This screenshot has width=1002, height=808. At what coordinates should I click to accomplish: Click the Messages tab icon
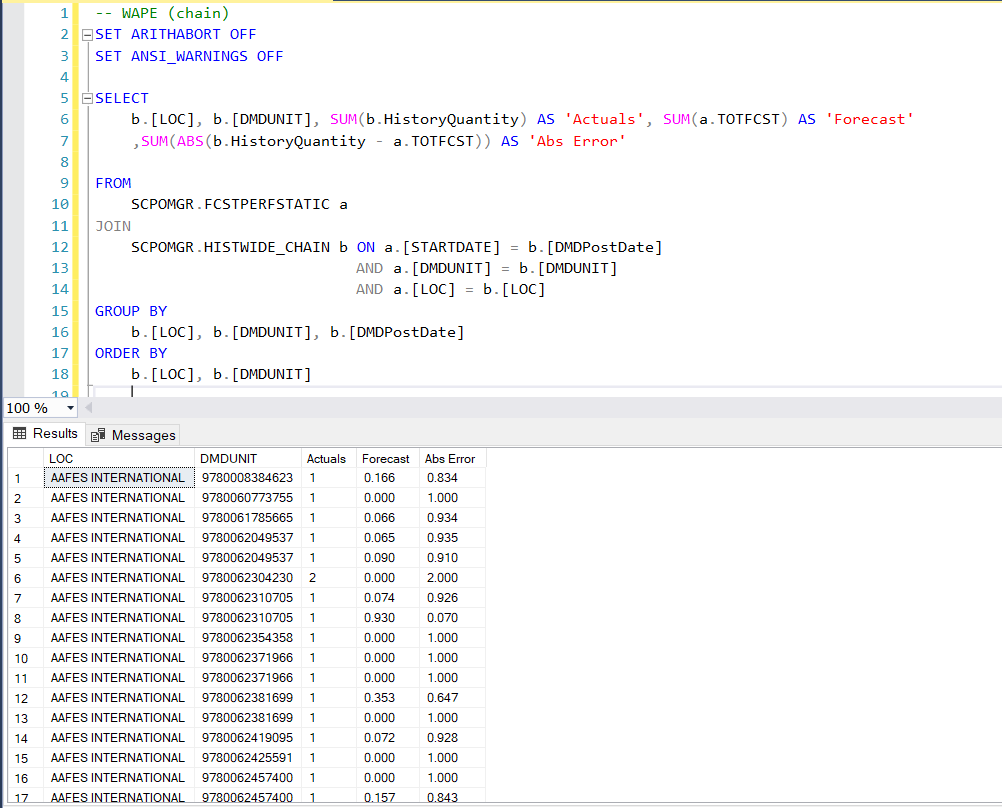click(x=98, y=435)
